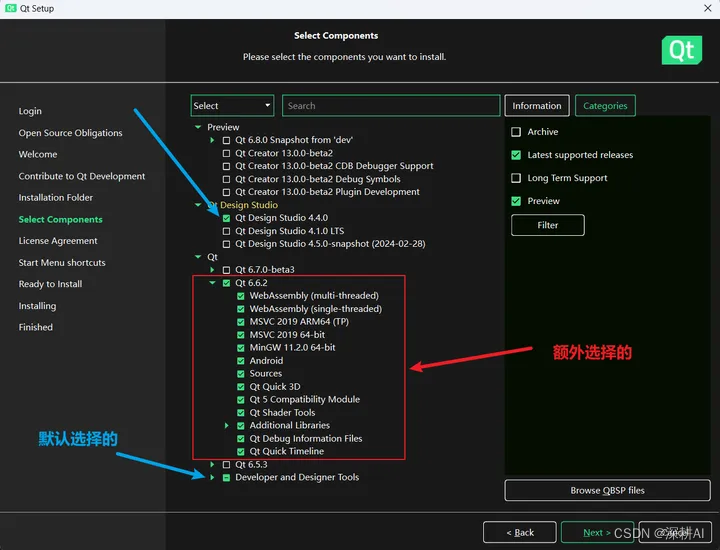Click Browse QBSP files button
Viewport: 720px width, 550px height.
607,490
